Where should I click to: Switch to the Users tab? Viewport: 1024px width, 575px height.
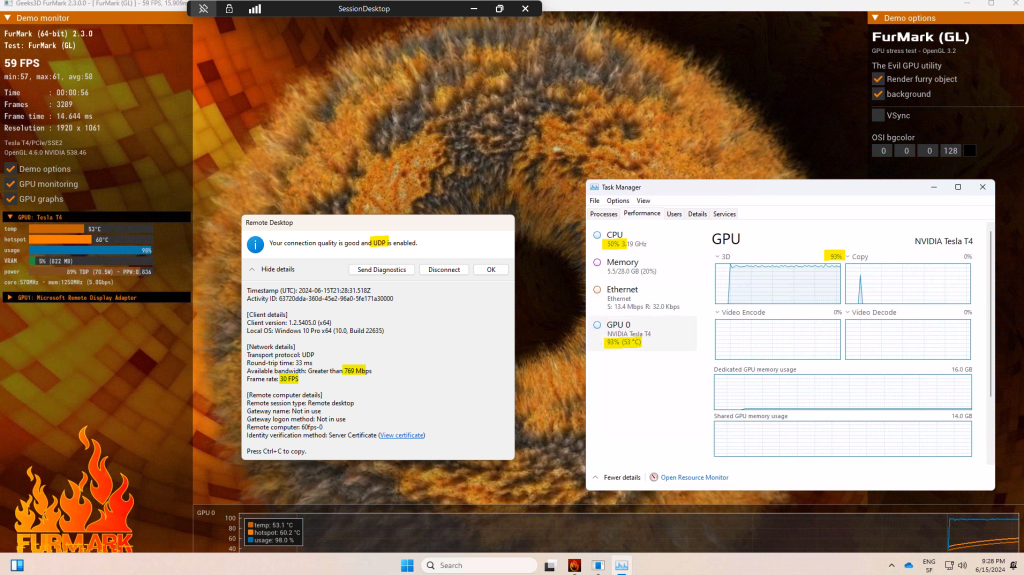(674, 214)
